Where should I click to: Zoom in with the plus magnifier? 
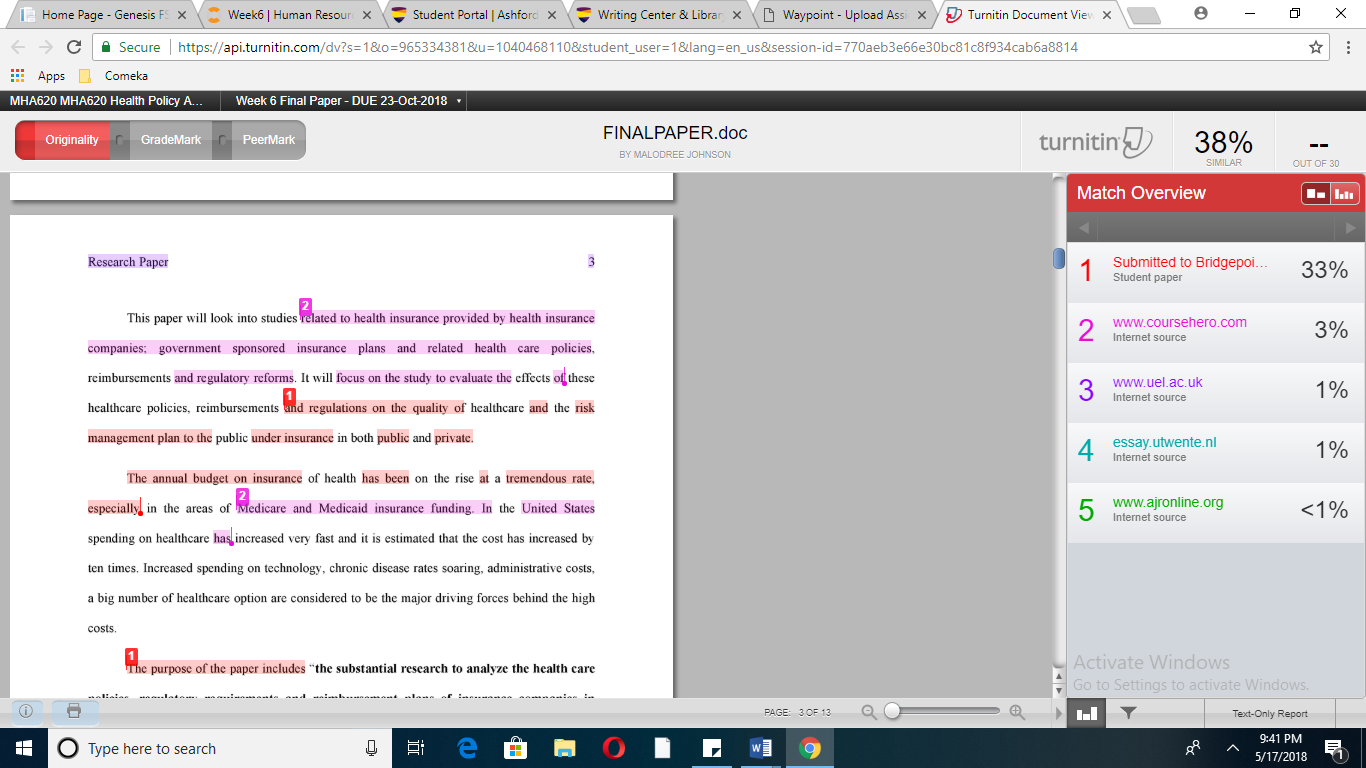coord(1017,712)
